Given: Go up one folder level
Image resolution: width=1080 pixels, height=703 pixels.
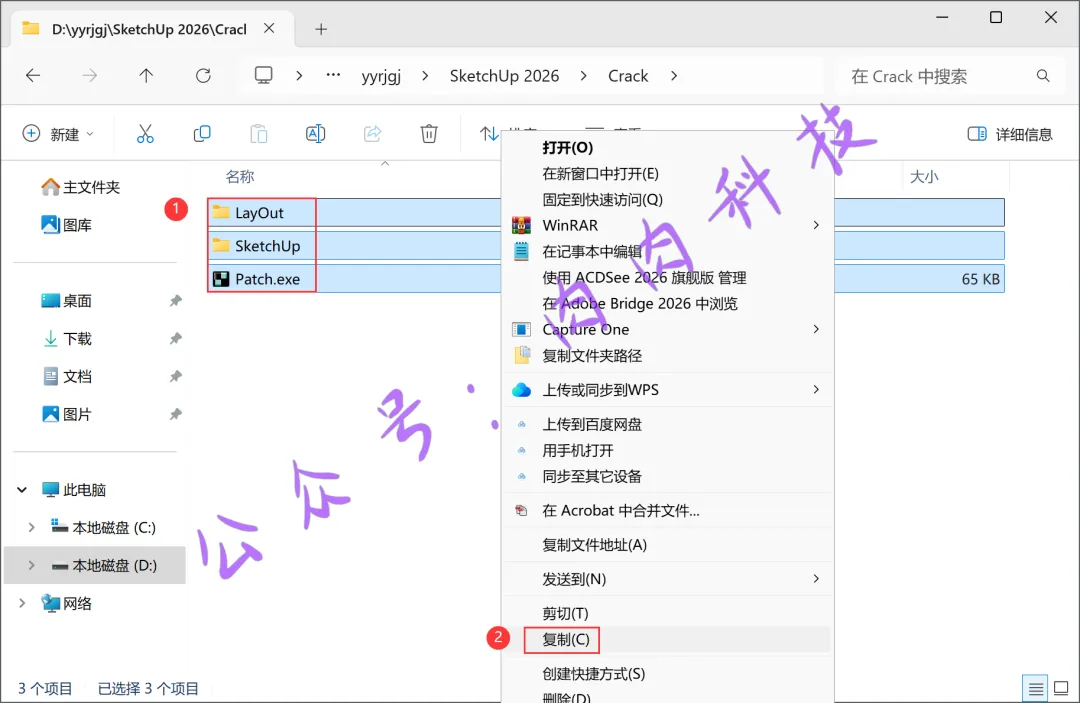Looking at the screenshot, I should tap(146, 76).
